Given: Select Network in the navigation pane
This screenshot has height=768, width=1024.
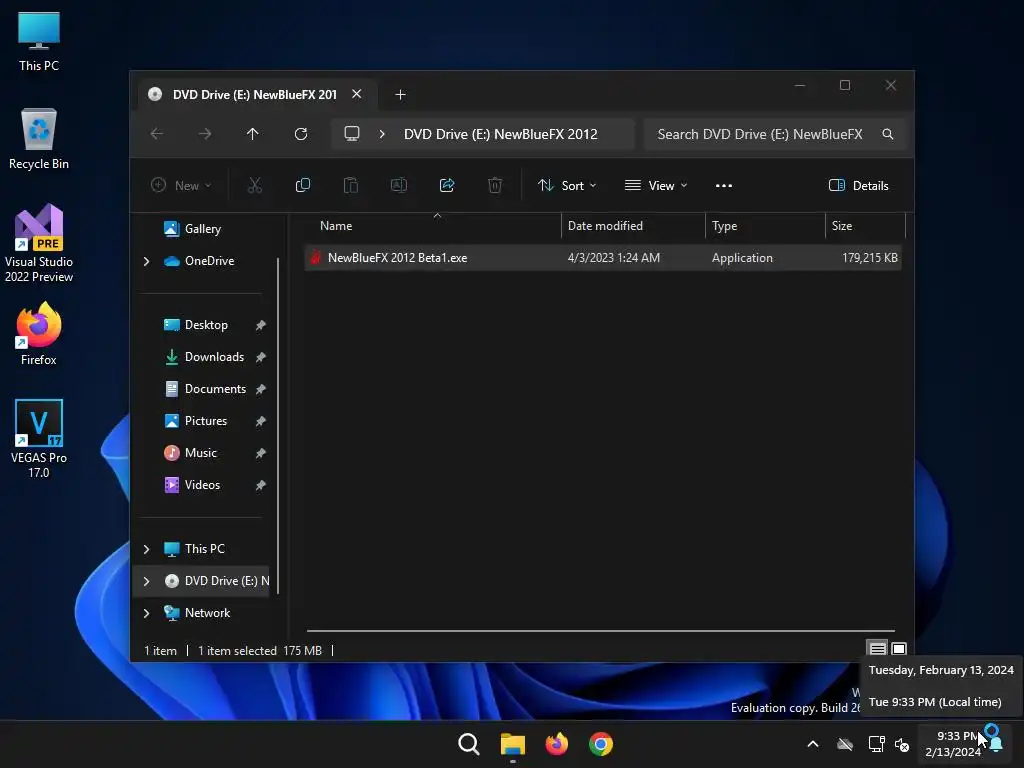Looking at the screenshot, I should (x=207, y=613).
